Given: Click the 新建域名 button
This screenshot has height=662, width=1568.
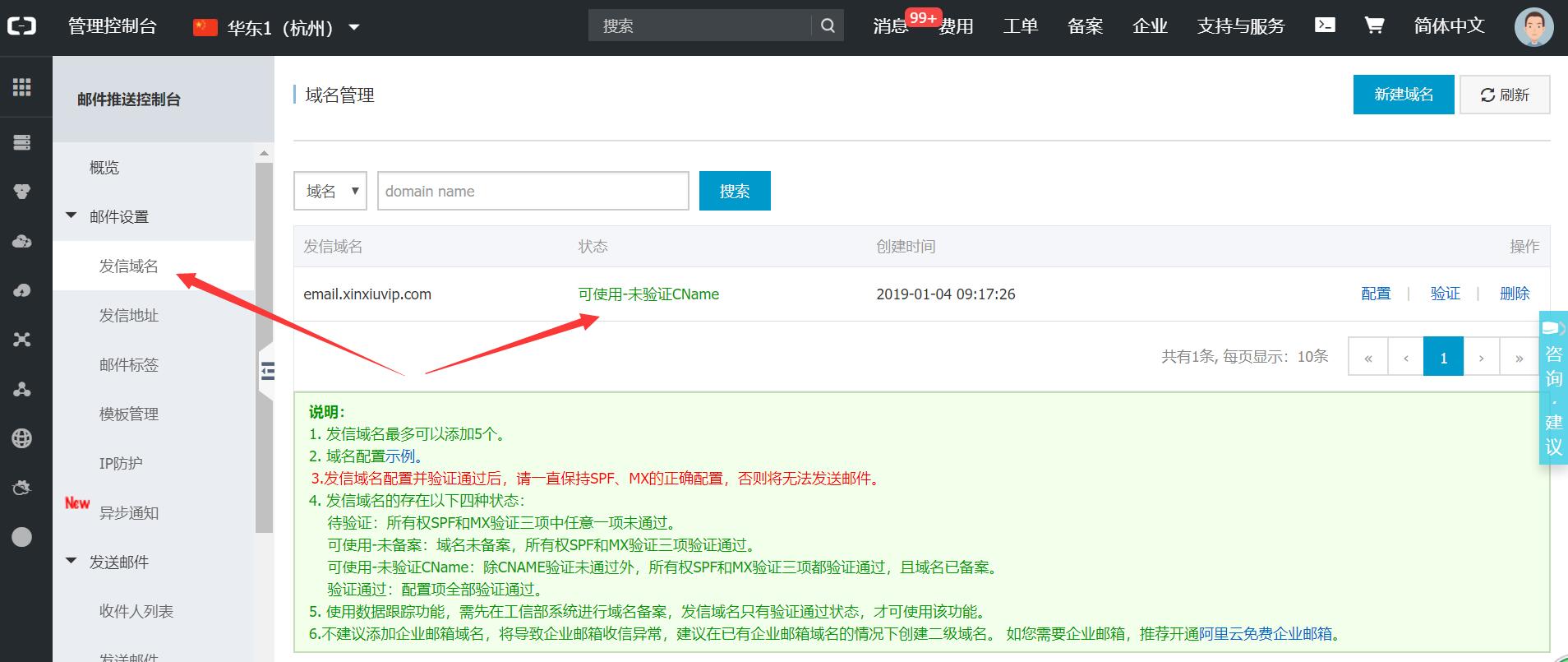Looking at the screenshot, I should pyautogui.click(x=1403, y=95).
